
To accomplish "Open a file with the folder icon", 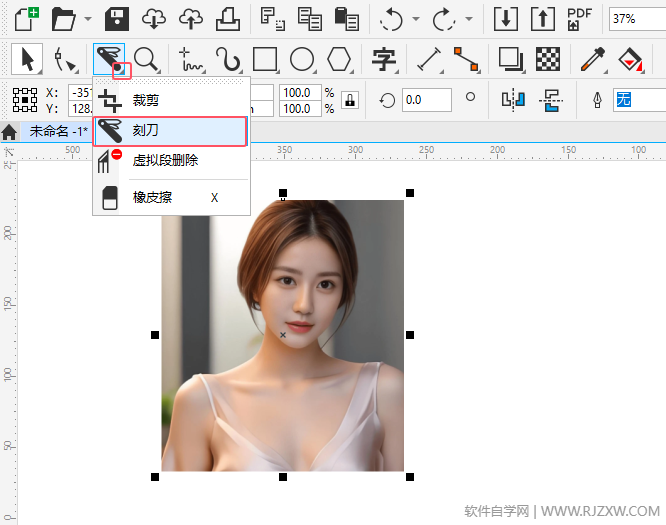I will [x=63, y=19].
